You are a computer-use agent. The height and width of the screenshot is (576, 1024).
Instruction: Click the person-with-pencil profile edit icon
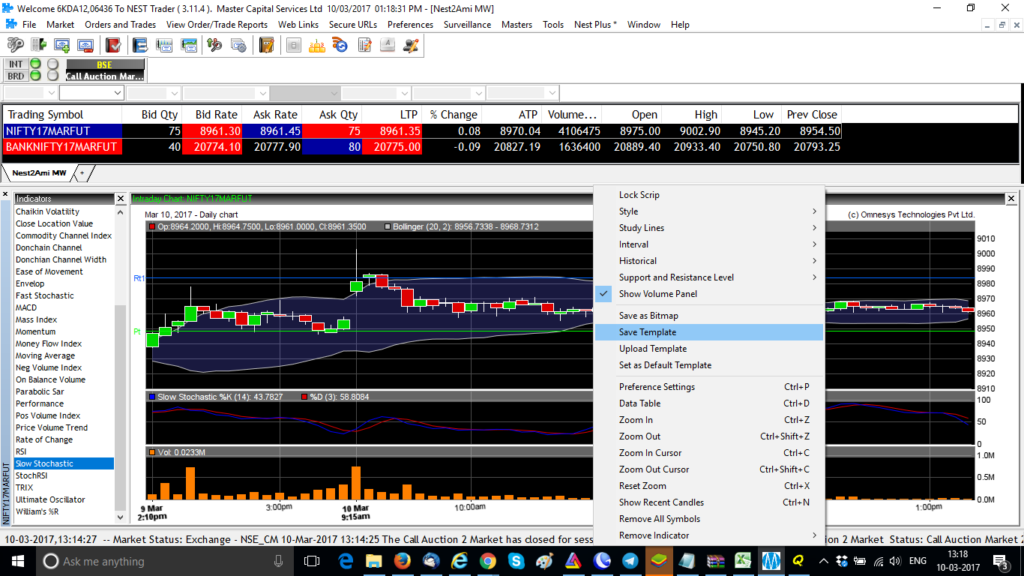409,46
